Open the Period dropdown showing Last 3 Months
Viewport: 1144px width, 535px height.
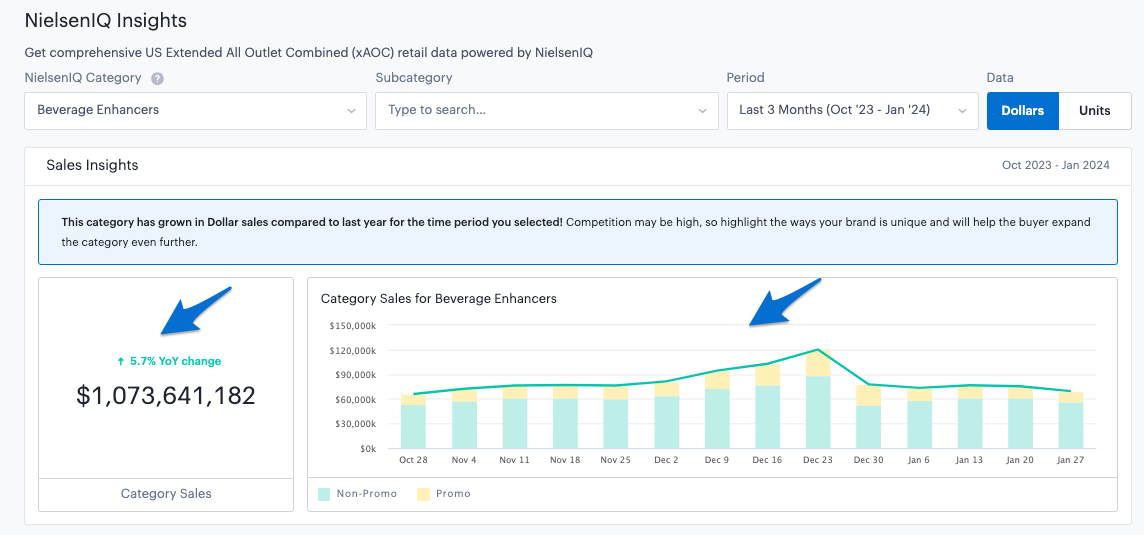(853, 111)
